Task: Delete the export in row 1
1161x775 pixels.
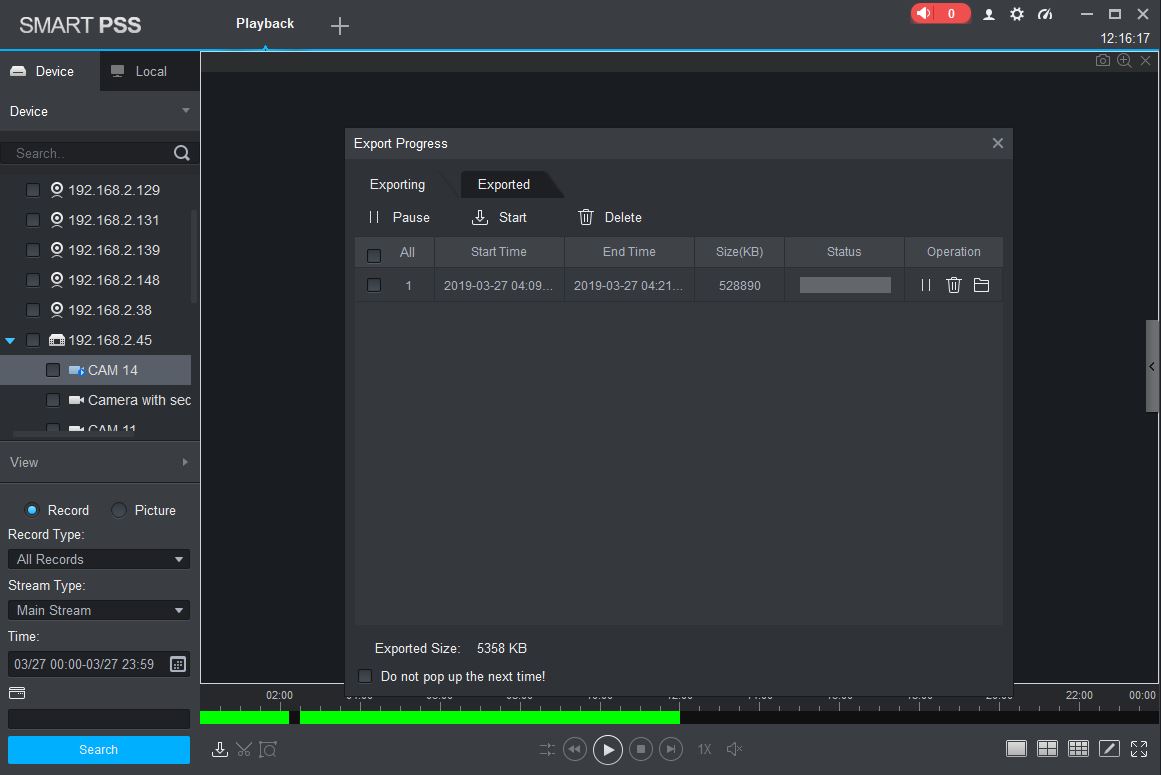Action: click(954, 285)
